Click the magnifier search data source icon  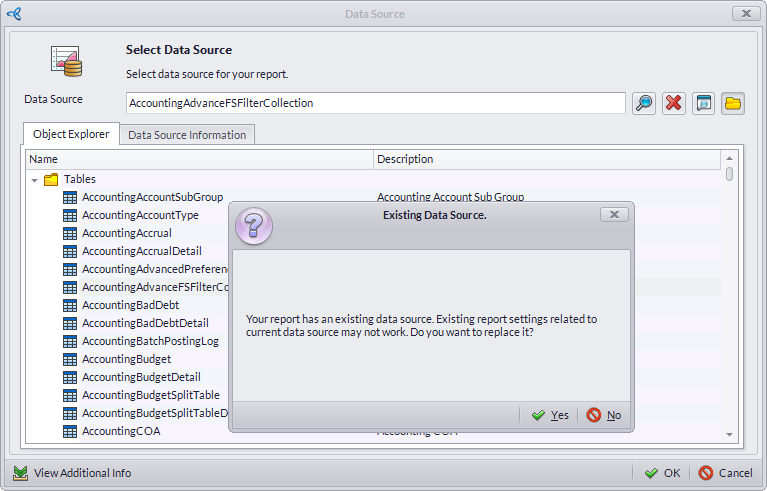click(644, 103)
